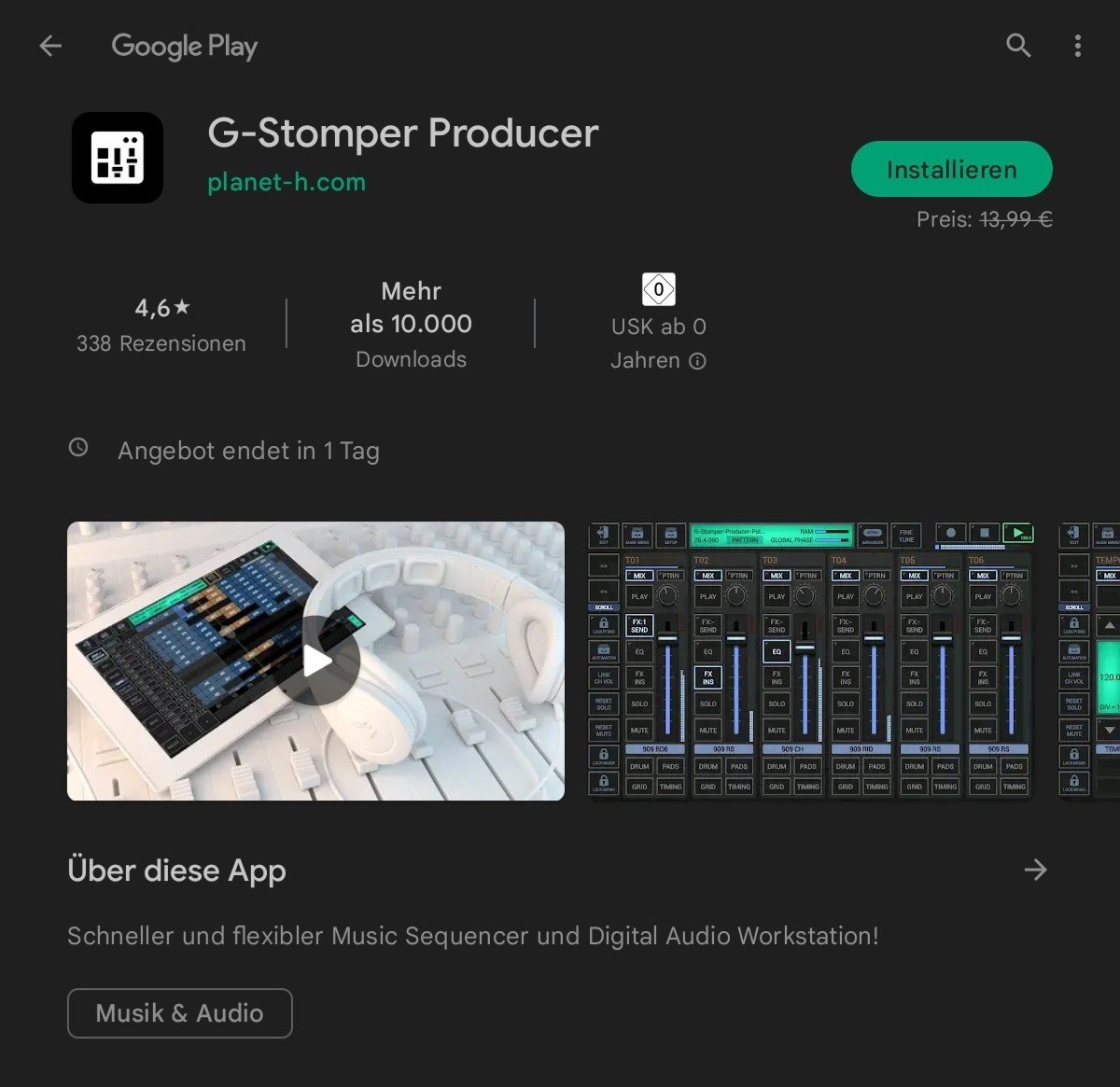Screen dimensions: 1120x1087
Task: Select the Musik & Audio category chip
Action: pyautogui.click(x=180, y=1013)
